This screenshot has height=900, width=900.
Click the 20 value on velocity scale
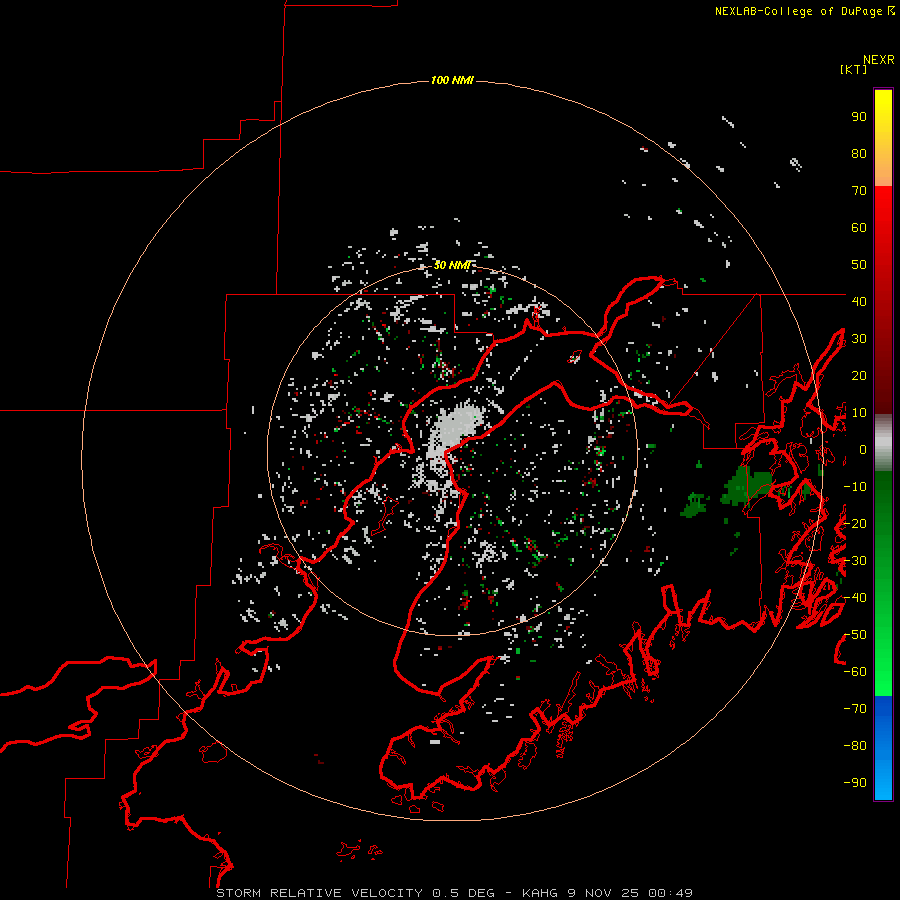(859, 375)
